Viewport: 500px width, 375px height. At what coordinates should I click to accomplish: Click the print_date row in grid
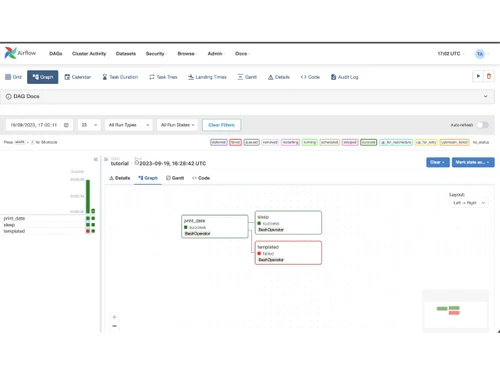[x=49, y=218]
